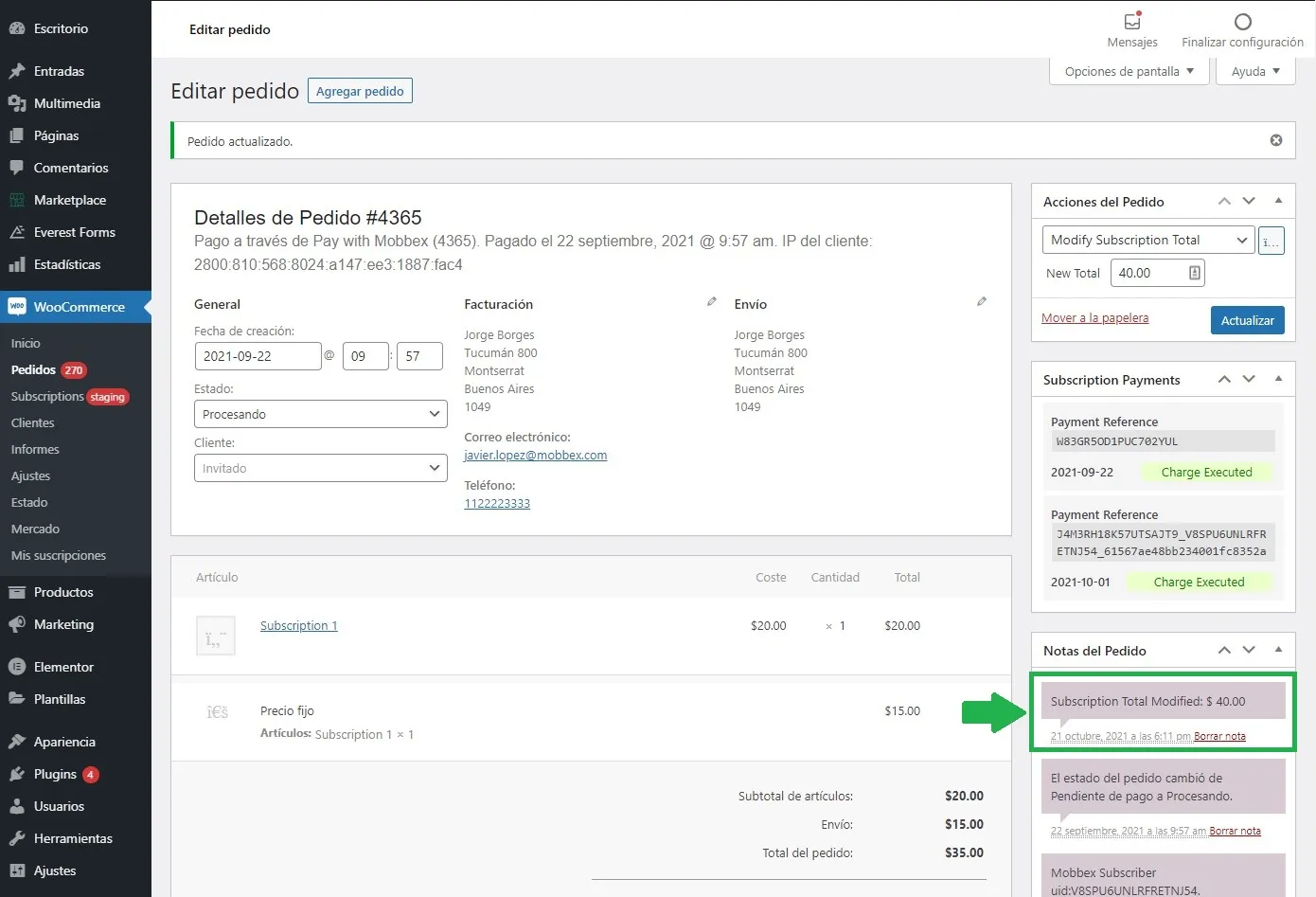Click the javier.lopez@mobbex.com email link
Screen dimensions: 1316x897
tap(536, 455)
